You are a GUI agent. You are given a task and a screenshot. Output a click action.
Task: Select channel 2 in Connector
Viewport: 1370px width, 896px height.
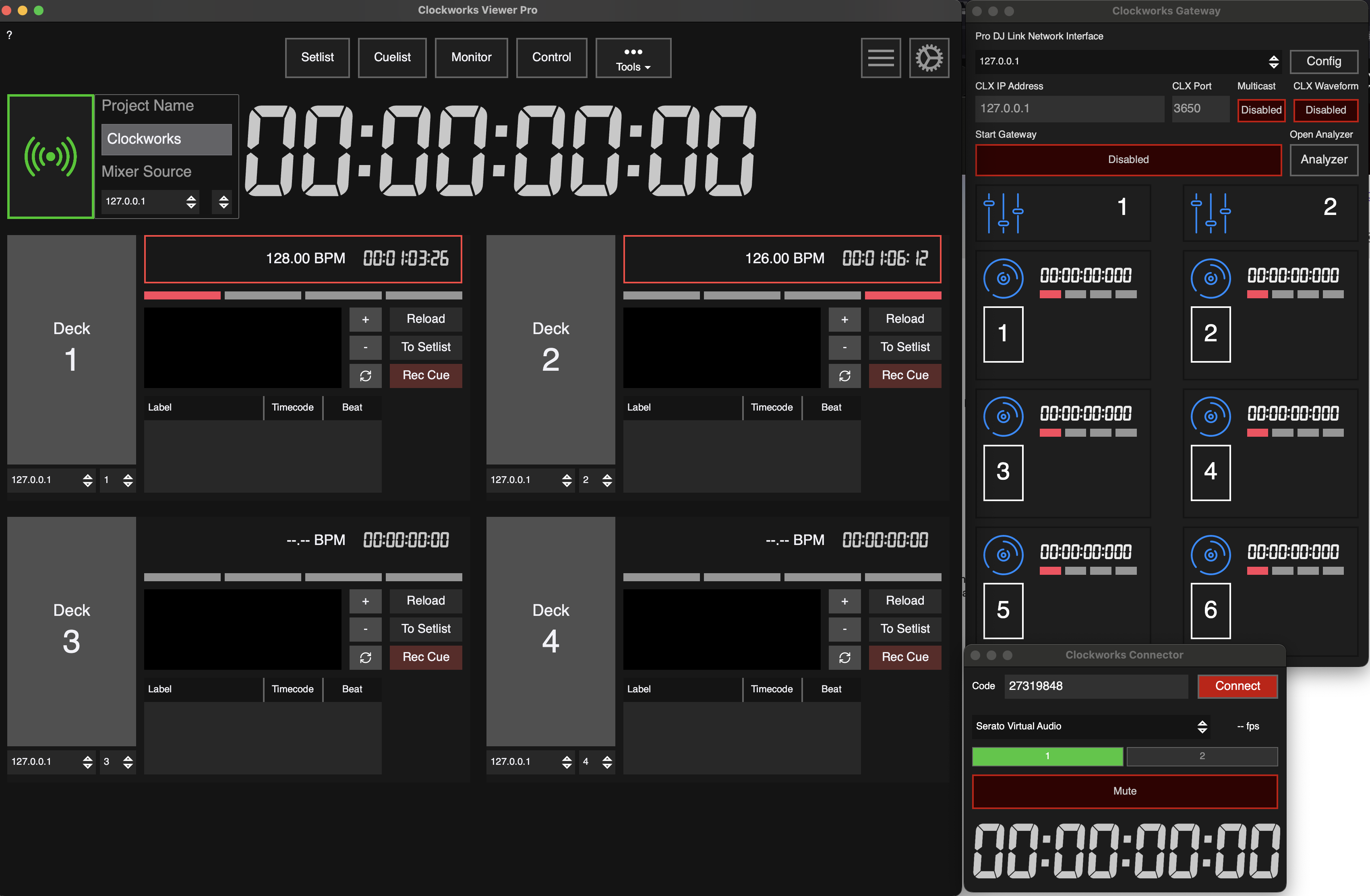click(1202, 756)
